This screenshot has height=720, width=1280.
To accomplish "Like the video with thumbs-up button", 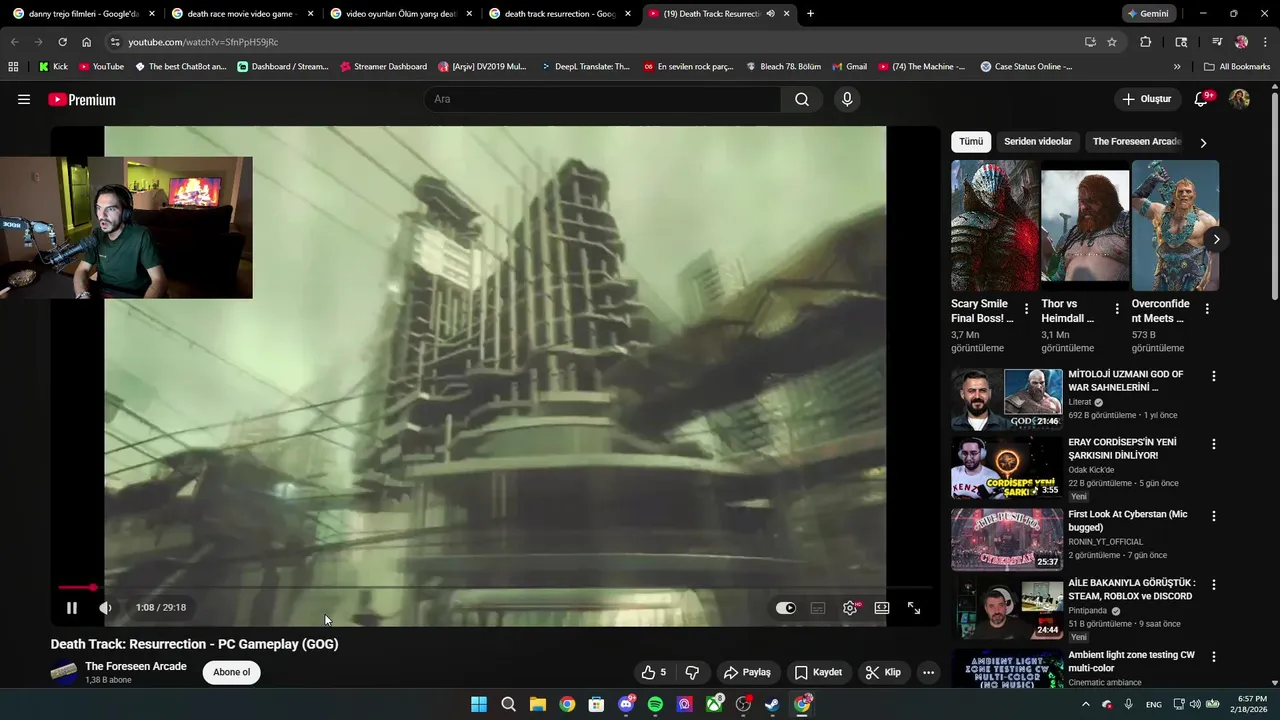I will click(654, 672).
